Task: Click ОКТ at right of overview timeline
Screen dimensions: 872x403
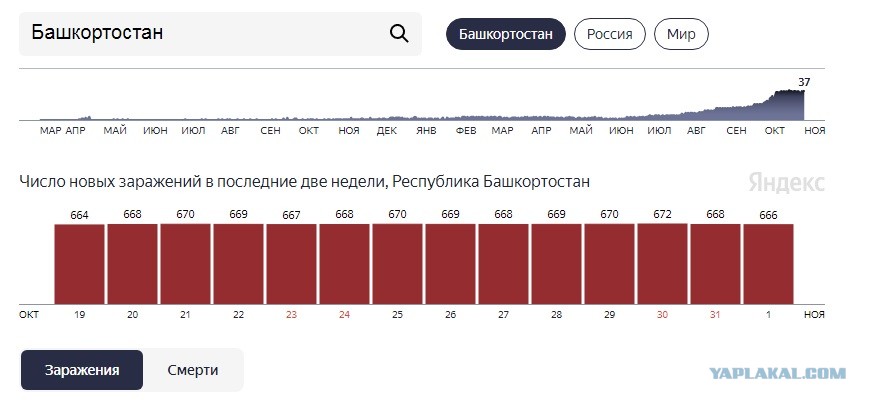Action: (775, 131)
